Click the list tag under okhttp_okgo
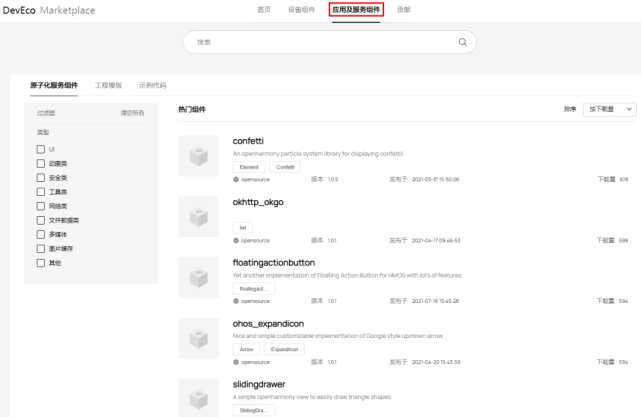Image resolution: width=641 pixels, height=417 pixels. click(243, 228)
